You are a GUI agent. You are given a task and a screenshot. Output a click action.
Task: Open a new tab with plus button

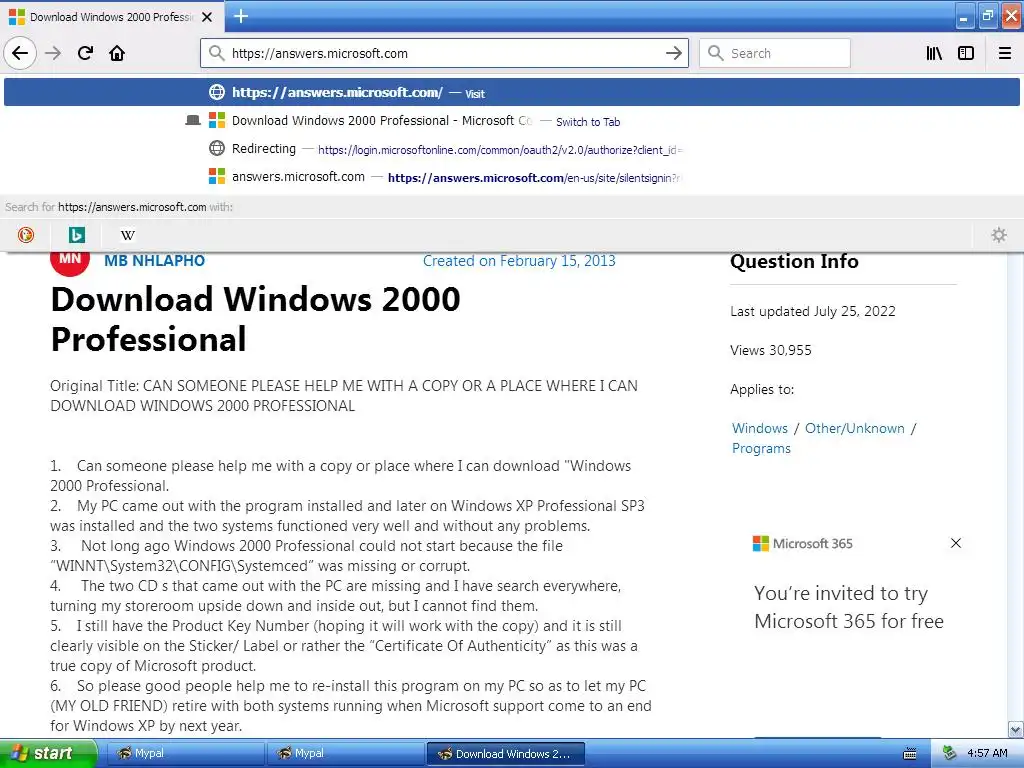pos(241,16)
